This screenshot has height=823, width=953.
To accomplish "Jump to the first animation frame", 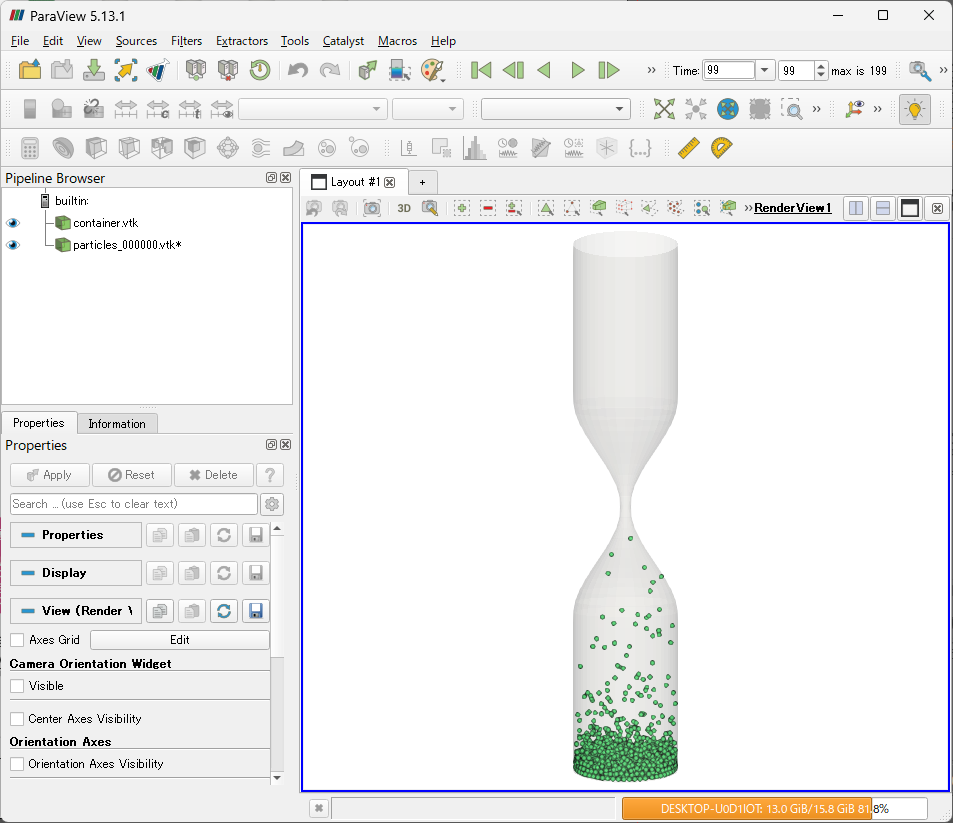I will click(481, 70).
